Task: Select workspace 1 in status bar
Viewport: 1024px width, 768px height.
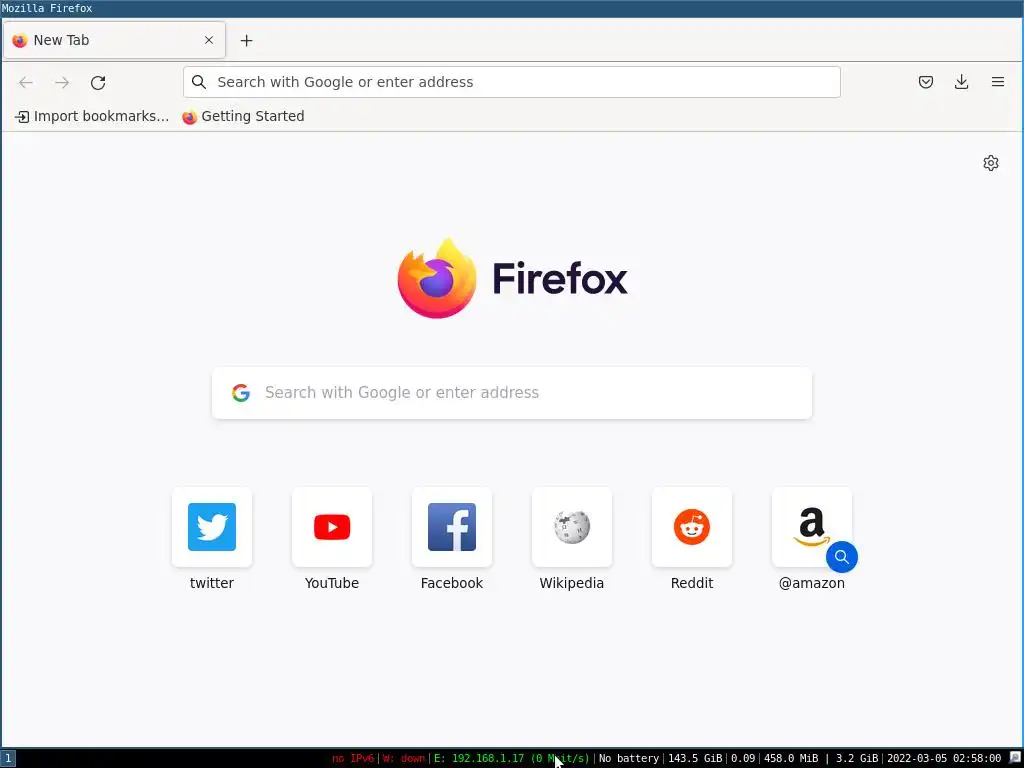Action: coord(7,758)
